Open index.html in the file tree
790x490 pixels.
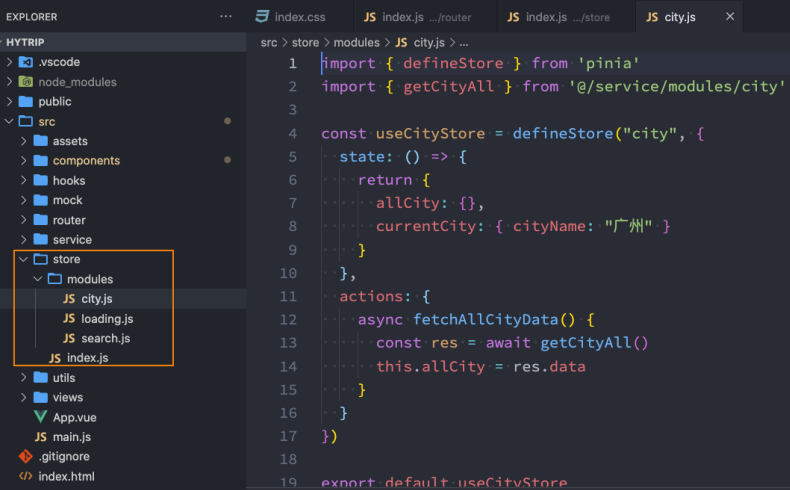tap(123, 476)
